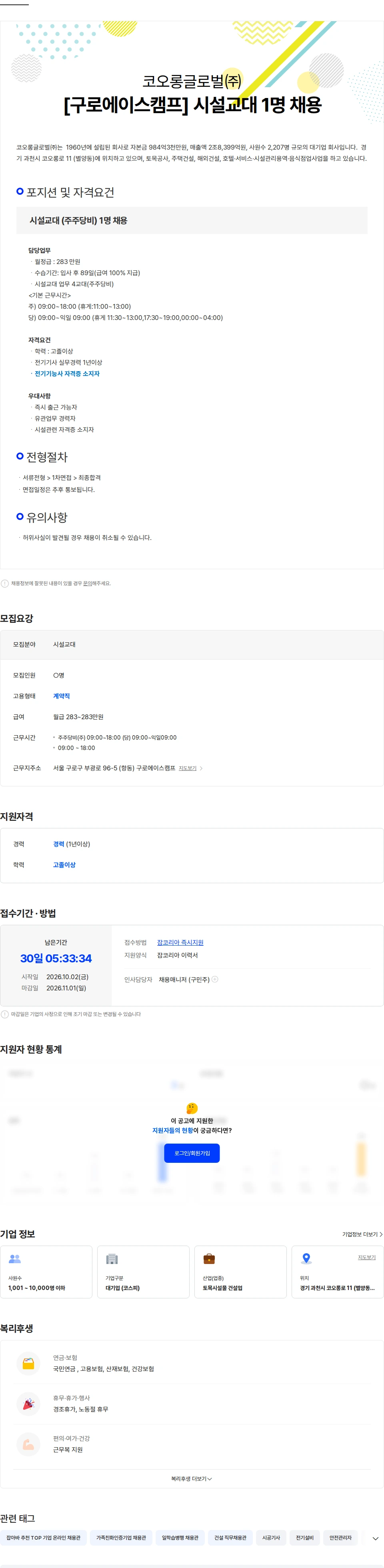Click 시설교대 (주주당비) 1명 채용 heading
Image resolution: width=384 pixels, height=1568 pixels.
[x=78, y=220]
